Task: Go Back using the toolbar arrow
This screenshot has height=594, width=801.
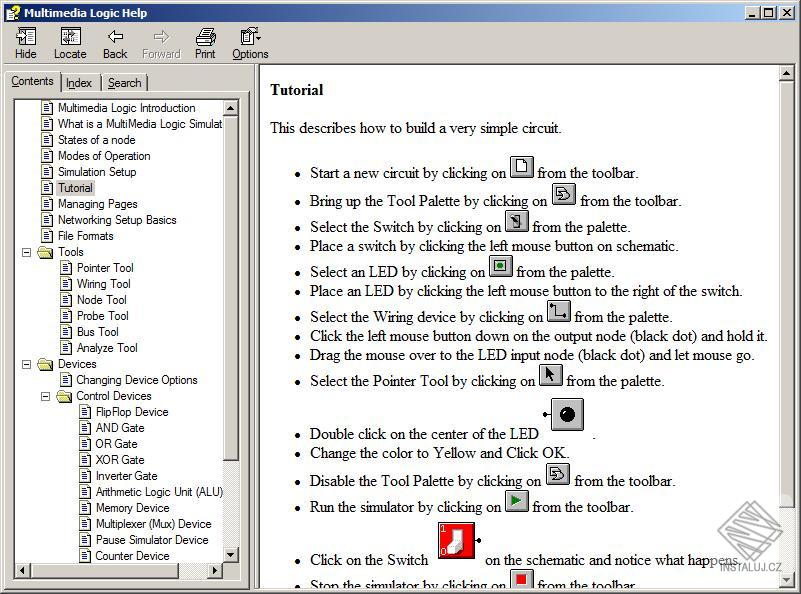Action: pyautogui.click(x=115, y=43)
